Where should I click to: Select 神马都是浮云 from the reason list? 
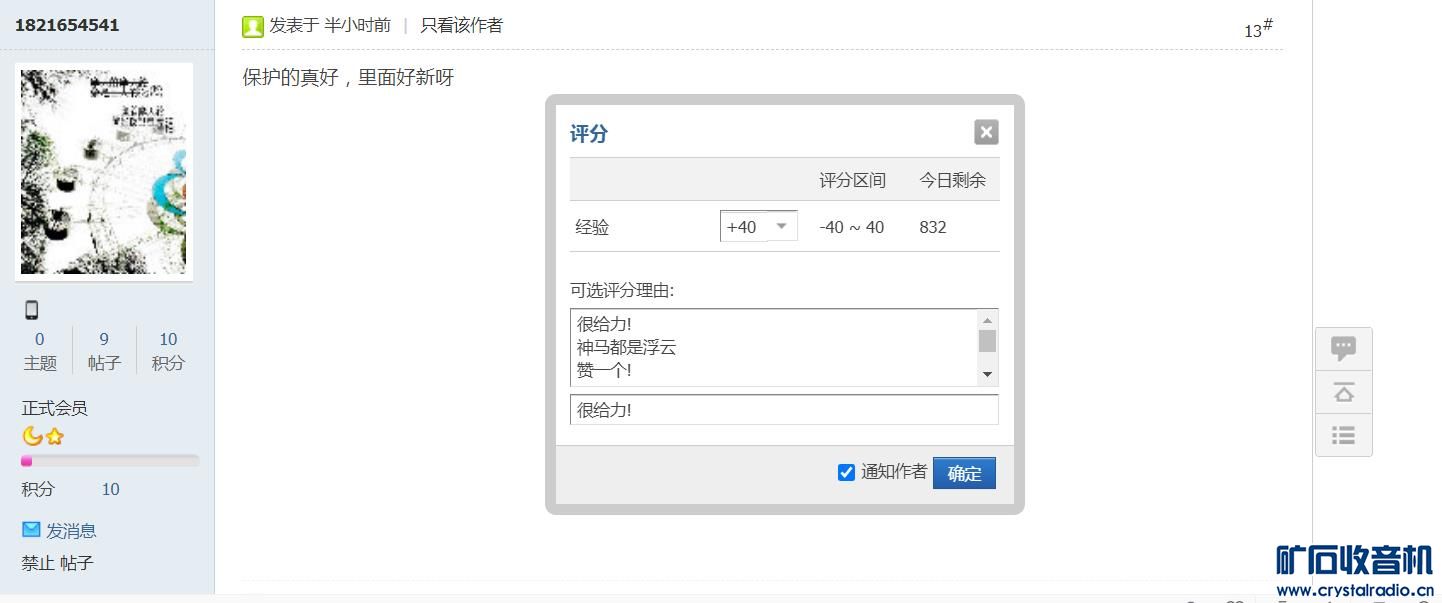627,347
